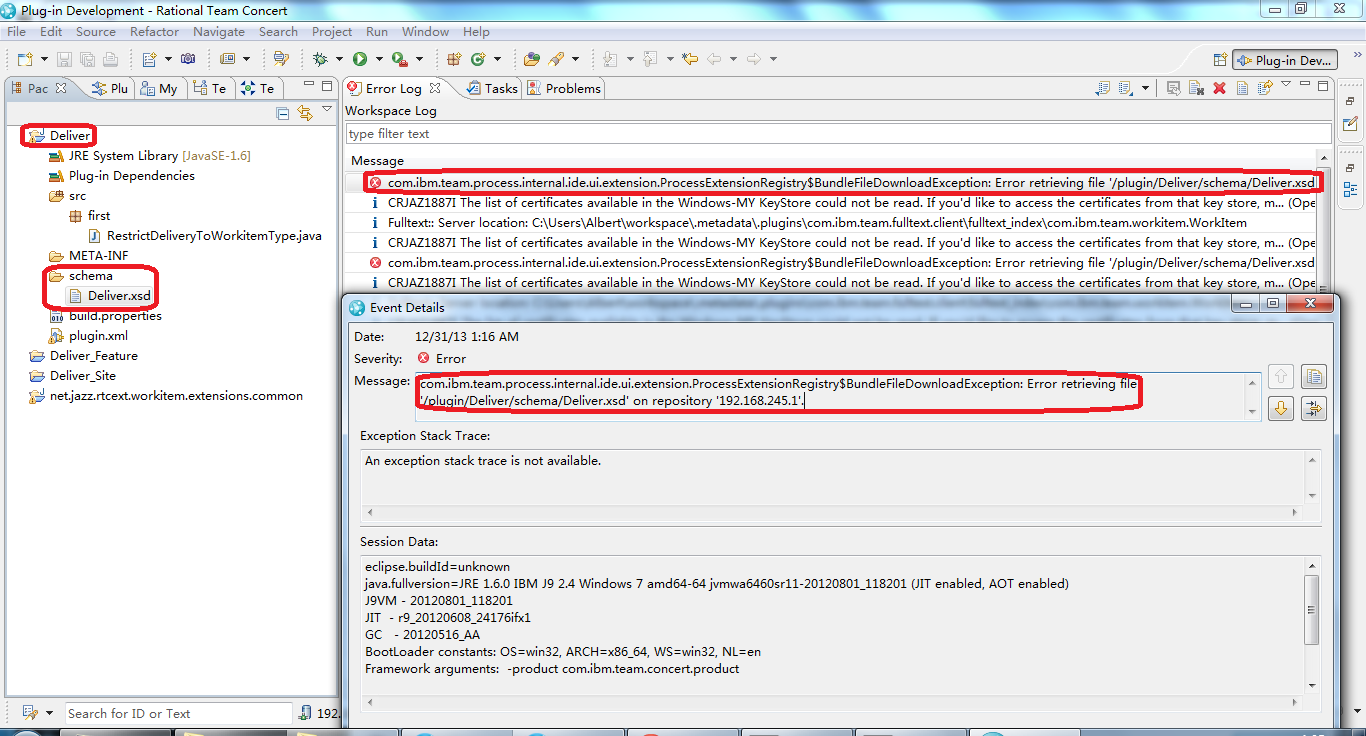Select plugin.xml file

pos(88,335)
